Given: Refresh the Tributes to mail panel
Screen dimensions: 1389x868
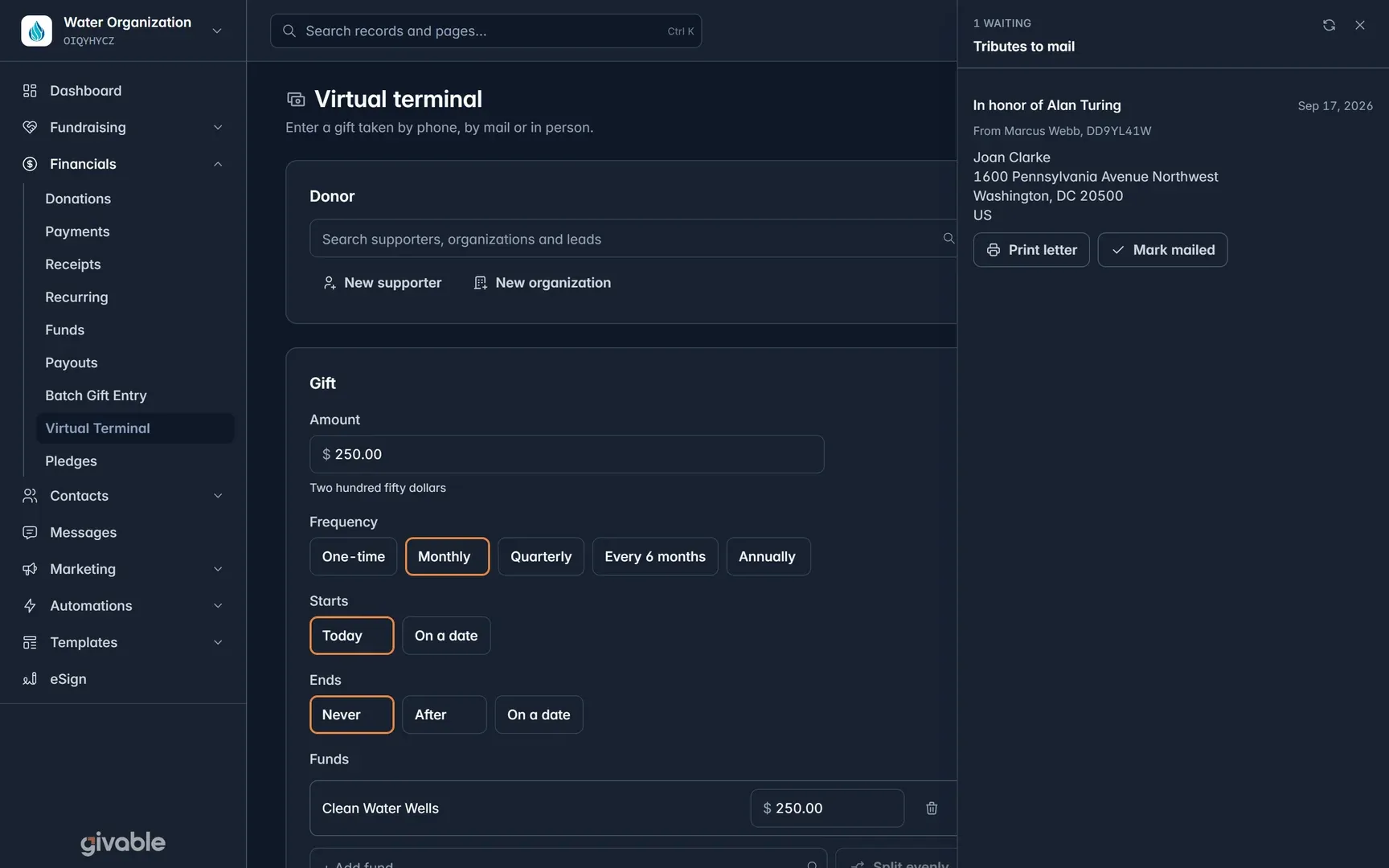Looking at the screenshot, I should (x=1329, y=25).
